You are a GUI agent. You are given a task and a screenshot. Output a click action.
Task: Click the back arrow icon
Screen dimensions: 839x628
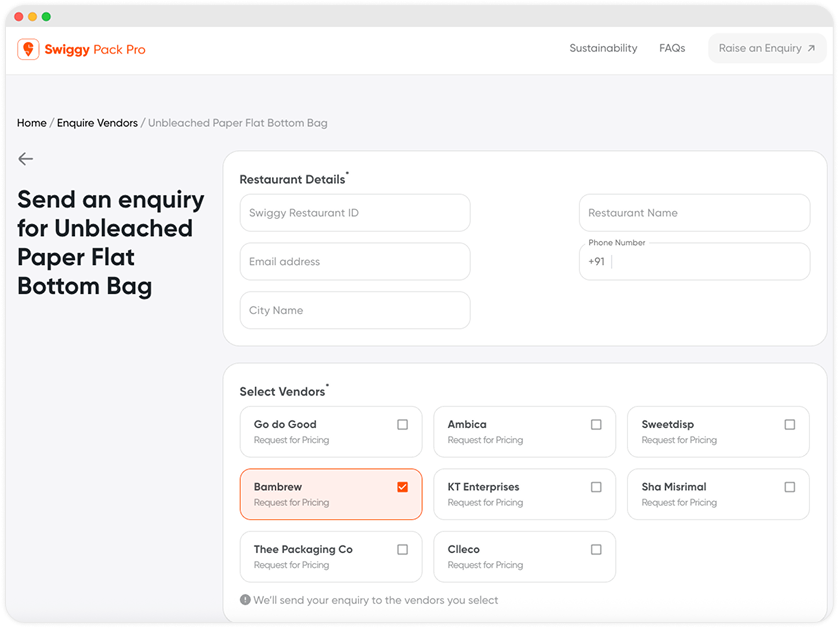[x=26, y=159]
